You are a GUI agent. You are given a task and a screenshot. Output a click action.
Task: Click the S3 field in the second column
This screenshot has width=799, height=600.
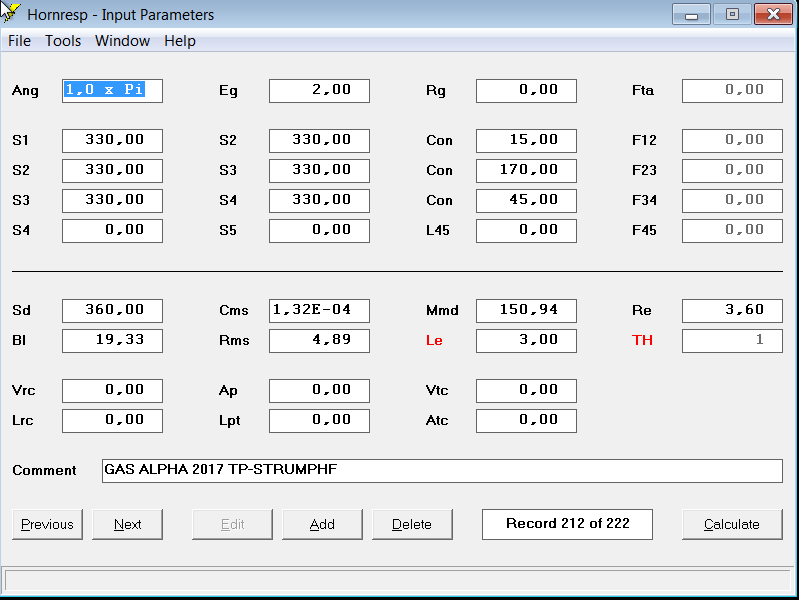coord(319,171)
